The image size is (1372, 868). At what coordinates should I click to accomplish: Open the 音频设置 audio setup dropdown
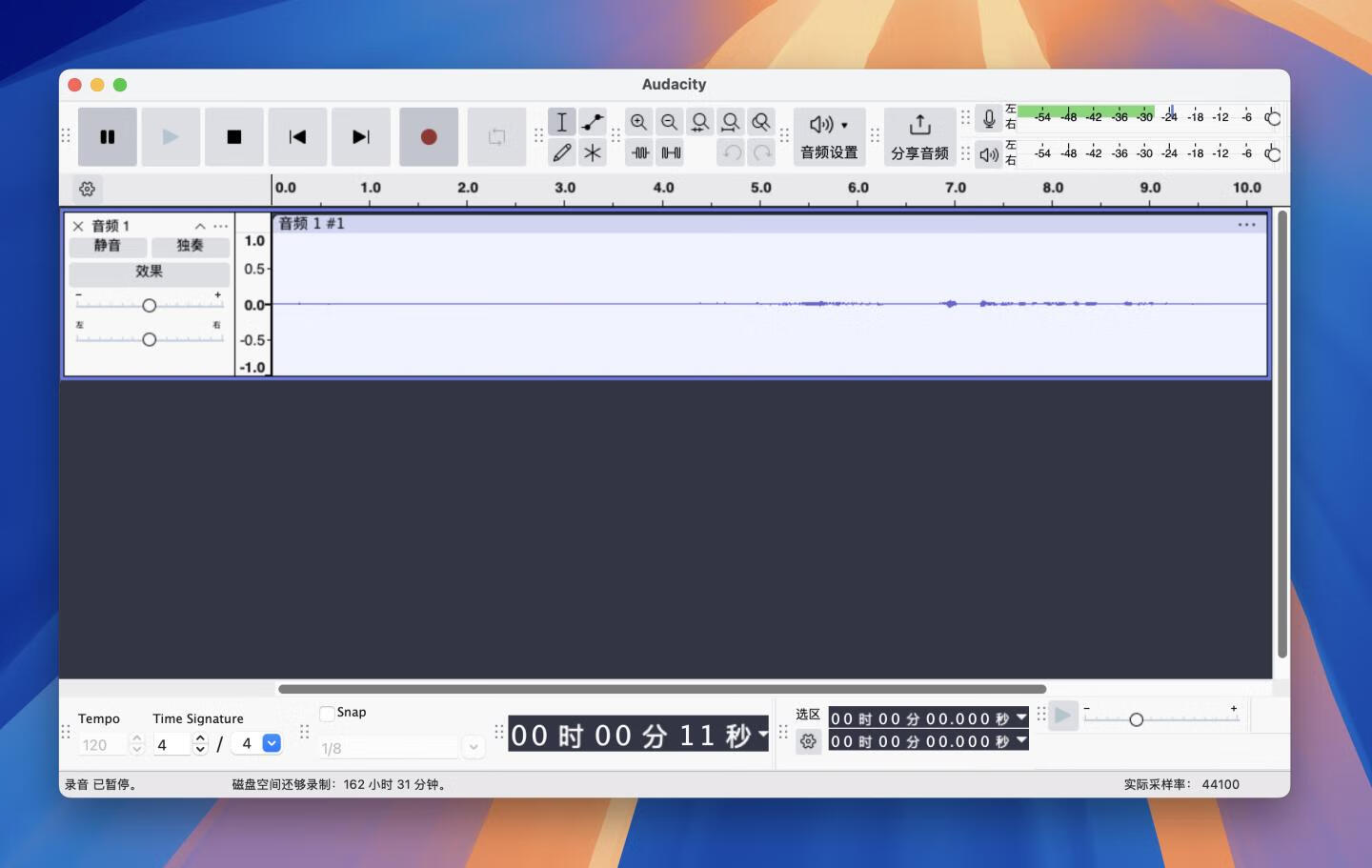point(829,137)
